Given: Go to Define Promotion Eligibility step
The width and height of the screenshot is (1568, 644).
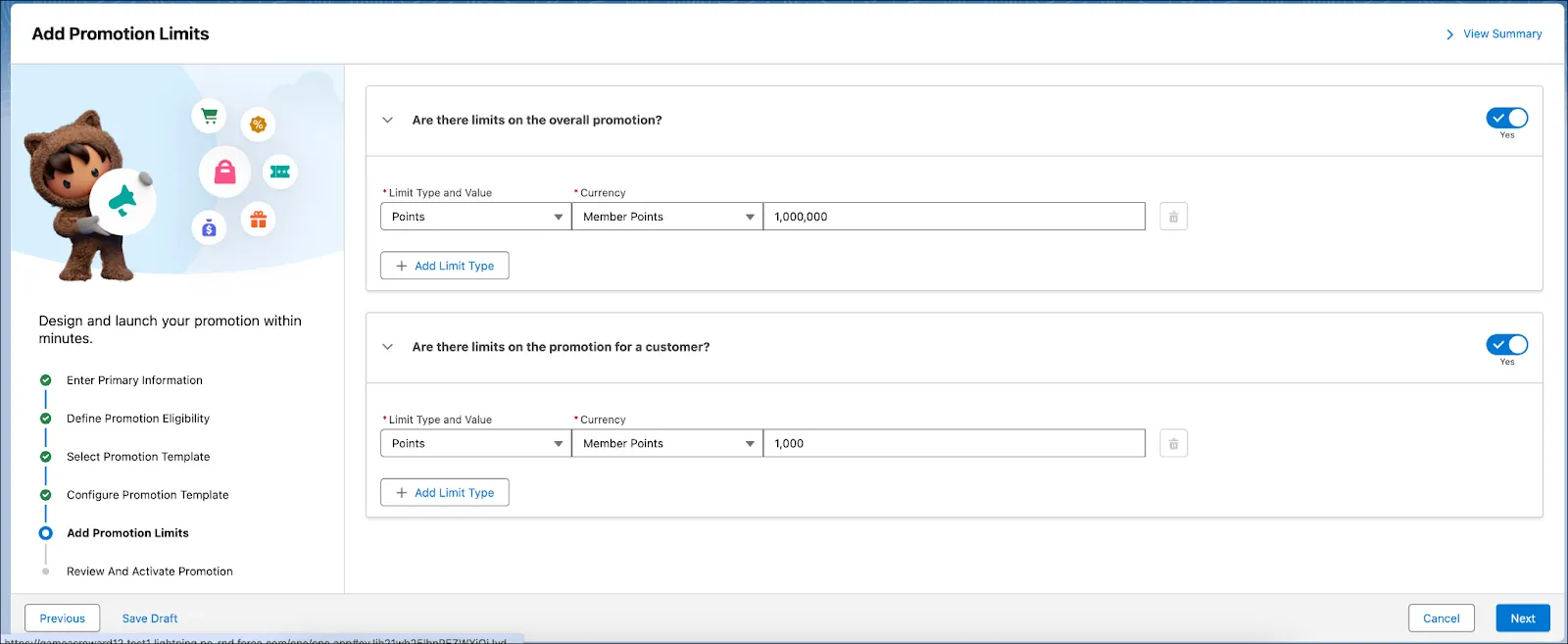Looking at the screenshot, I should click(x=138, y=419).
